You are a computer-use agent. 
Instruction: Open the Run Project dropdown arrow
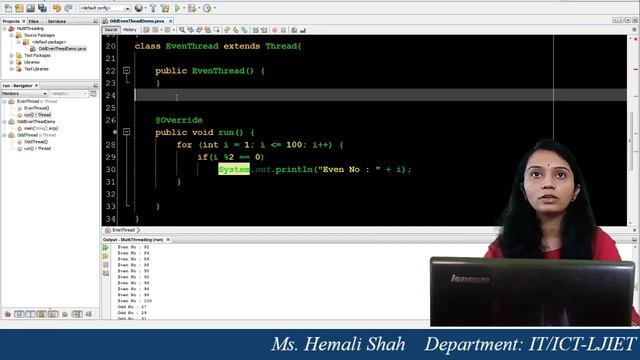183,8
